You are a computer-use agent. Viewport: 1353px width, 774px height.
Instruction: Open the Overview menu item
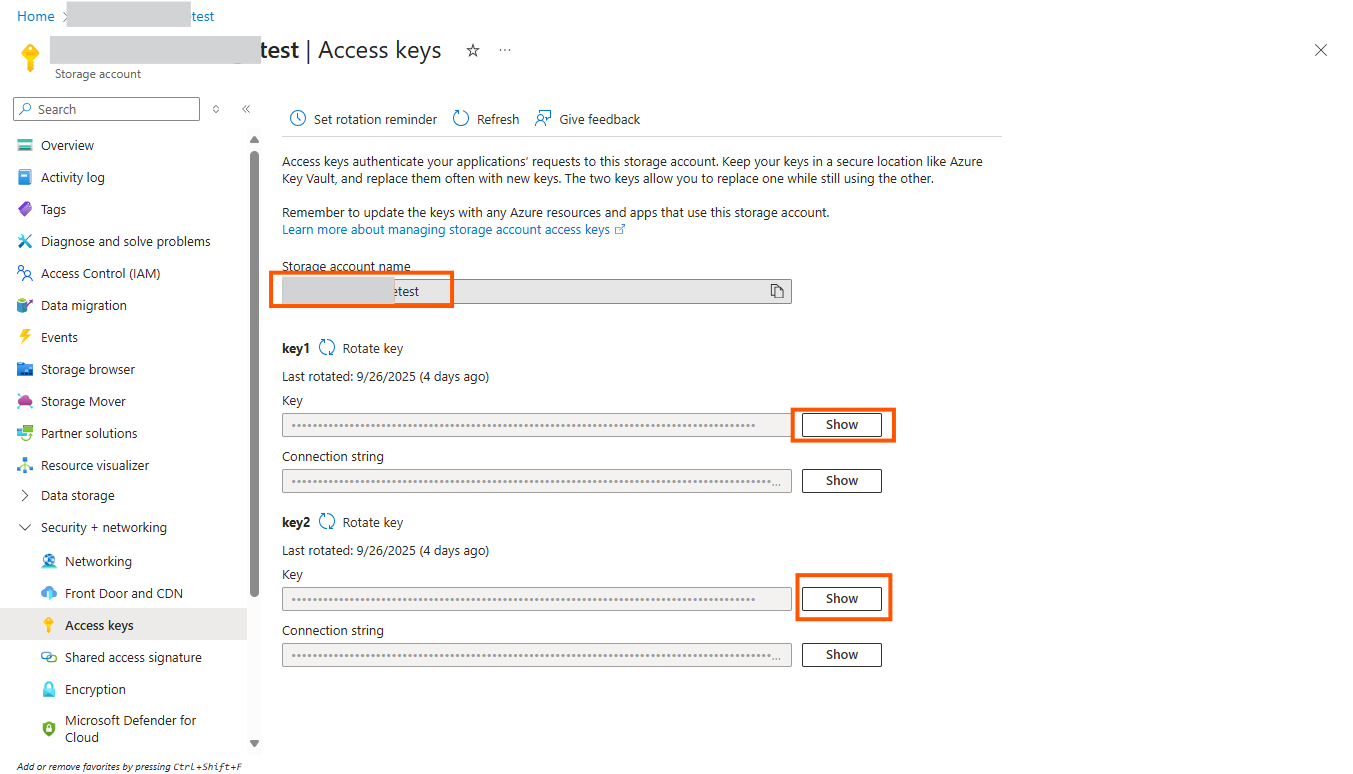click(68, 146)
